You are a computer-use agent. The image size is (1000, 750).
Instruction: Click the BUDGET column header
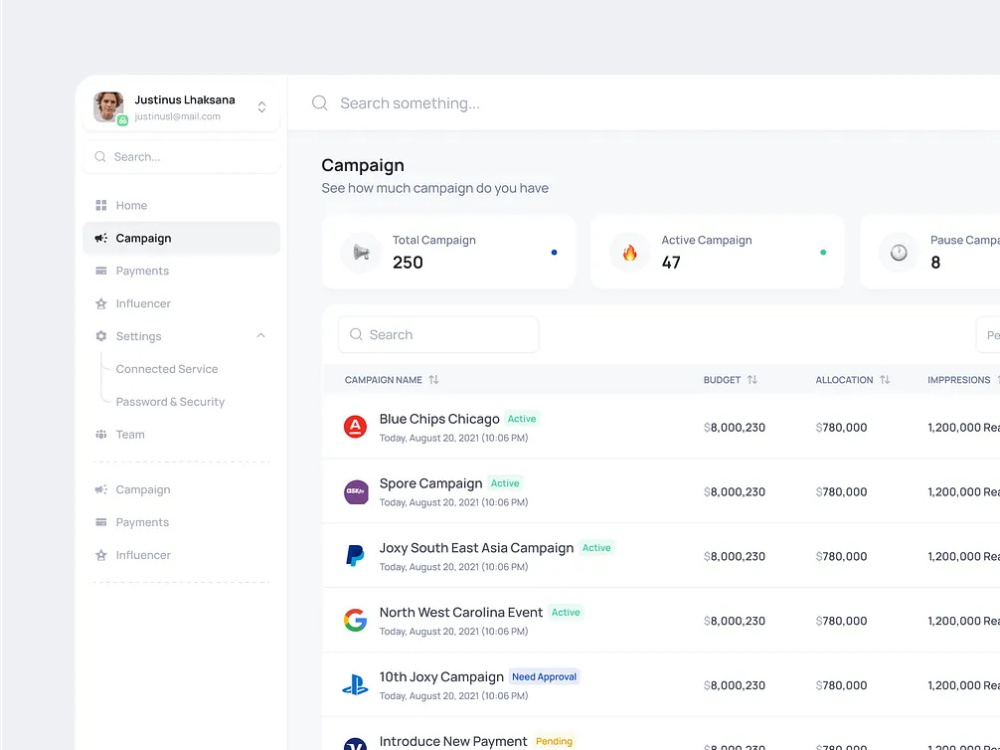pos(722,379)
